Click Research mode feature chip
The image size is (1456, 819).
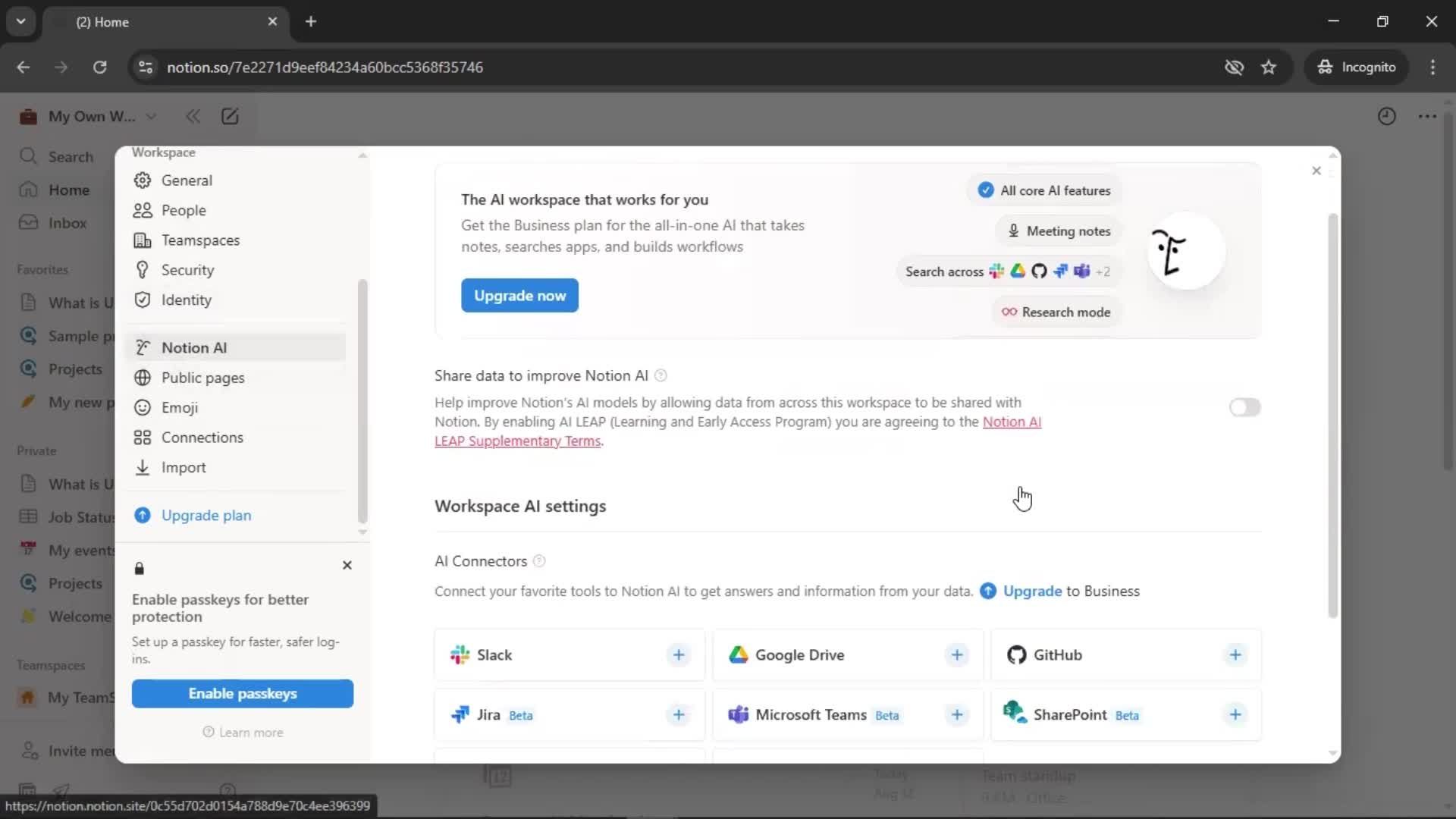[1056, 312]
